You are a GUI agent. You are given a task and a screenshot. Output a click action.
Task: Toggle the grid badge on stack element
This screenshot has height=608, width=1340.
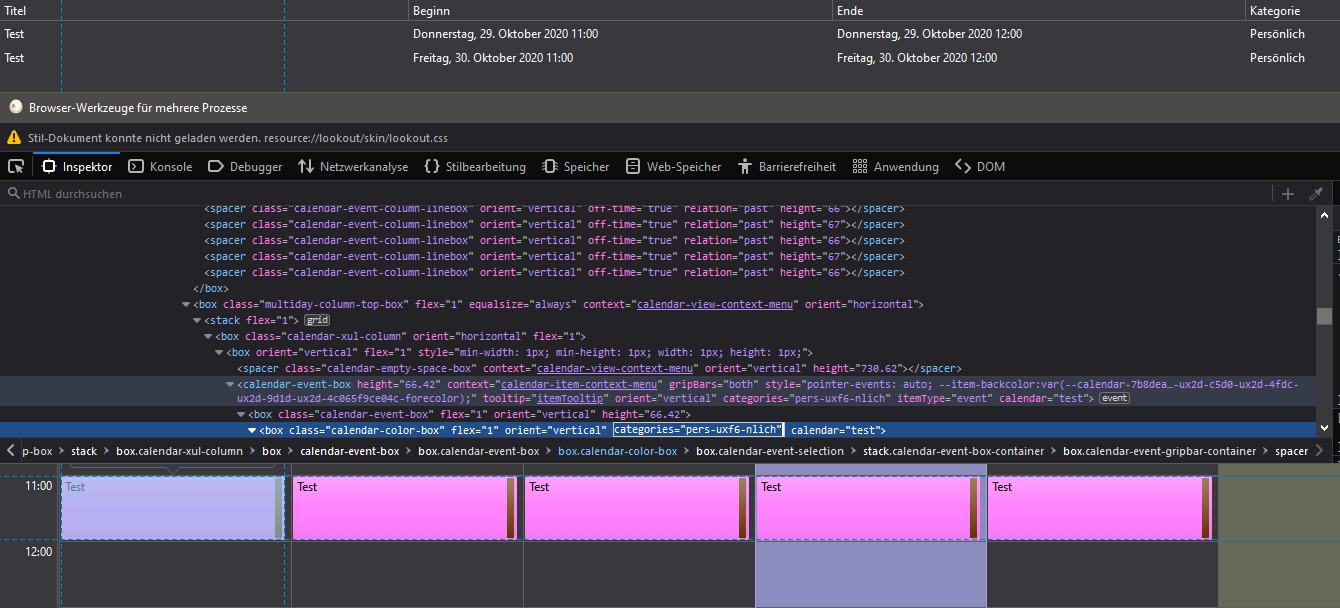(x=318, y=320)
